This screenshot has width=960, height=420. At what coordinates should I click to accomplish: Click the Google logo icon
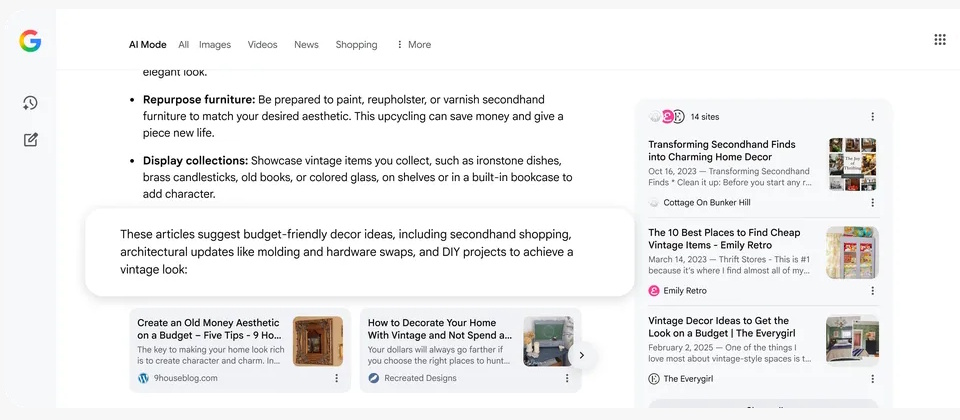point(30,41)
